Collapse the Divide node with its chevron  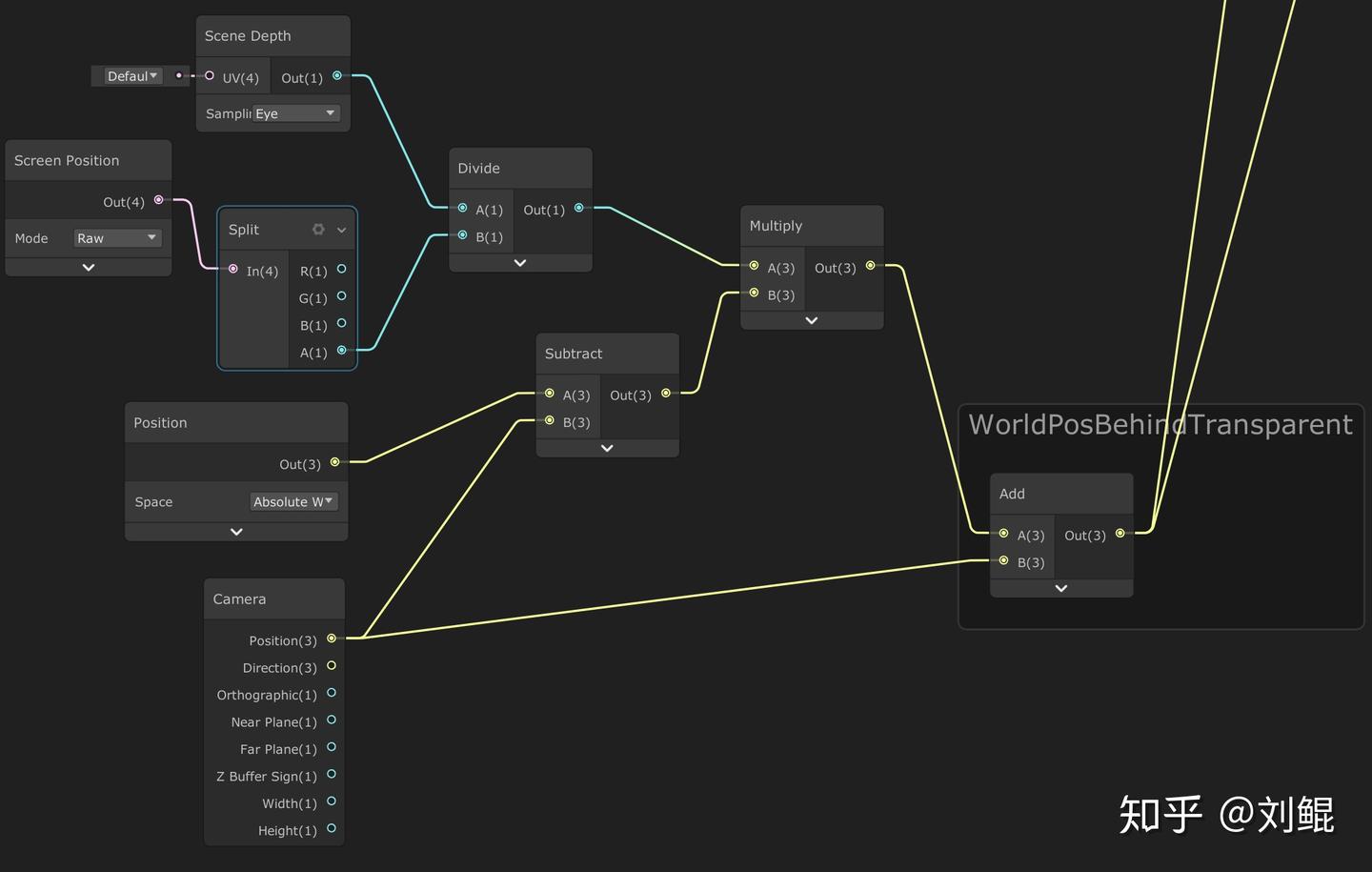(x=519, y=262)
